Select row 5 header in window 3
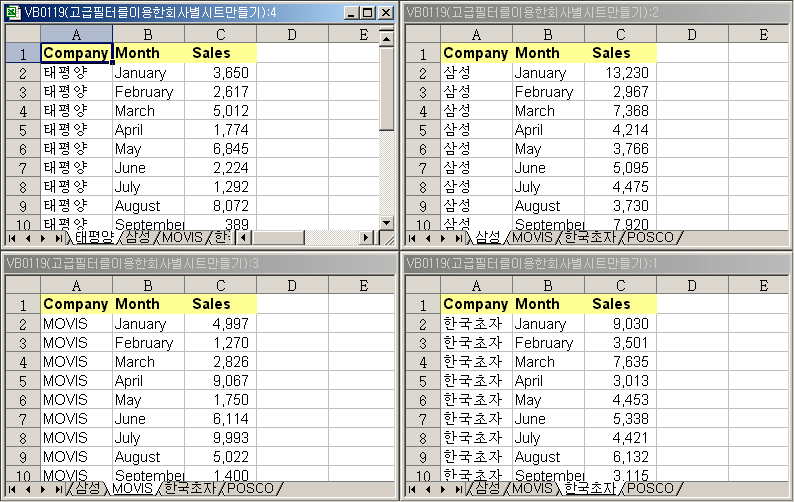The height and width of the screenshot is (502, 794). [x=23, y=381]
